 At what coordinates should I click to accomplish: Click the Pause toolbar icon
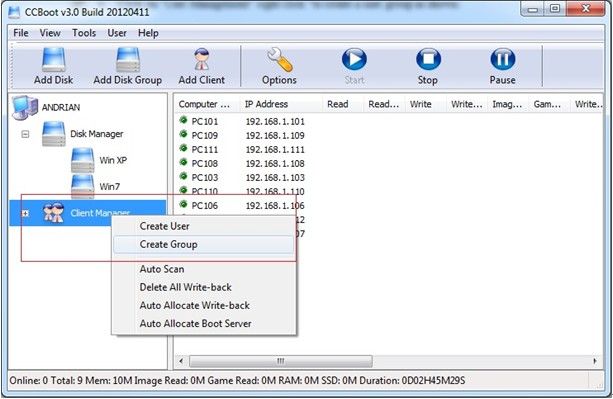503,59
